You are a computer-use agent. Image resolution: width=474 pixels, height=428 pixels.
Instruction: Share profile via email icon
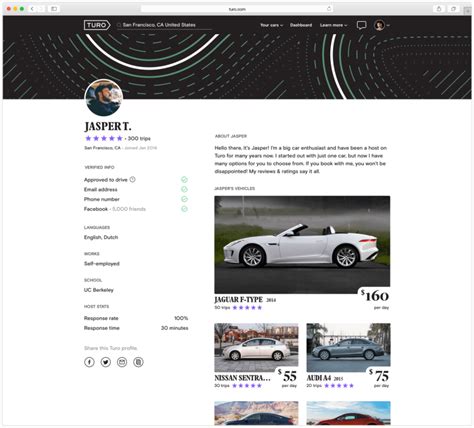pos(122,362)
